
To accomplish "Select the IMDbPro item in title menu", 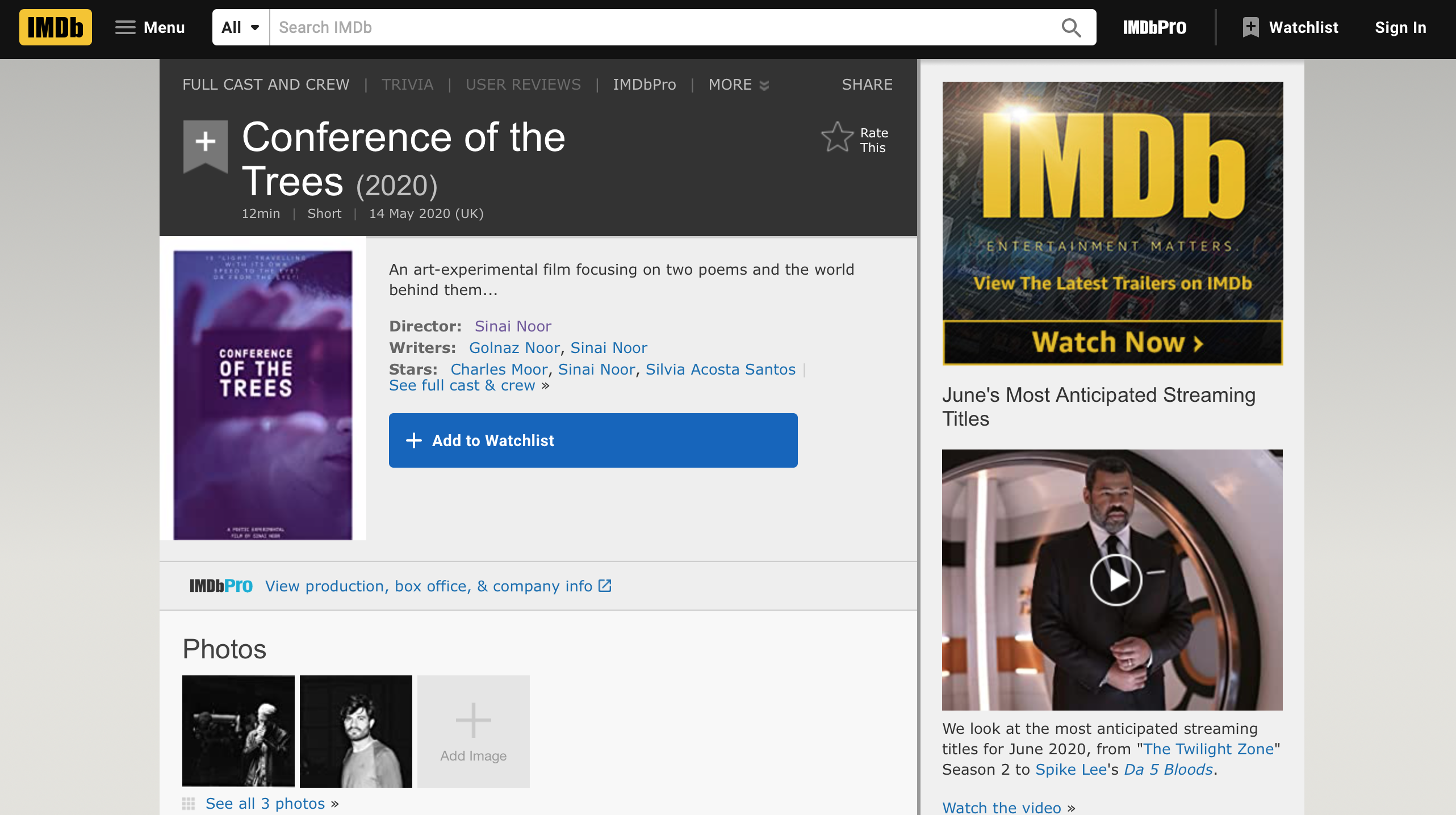I will 644,85.
